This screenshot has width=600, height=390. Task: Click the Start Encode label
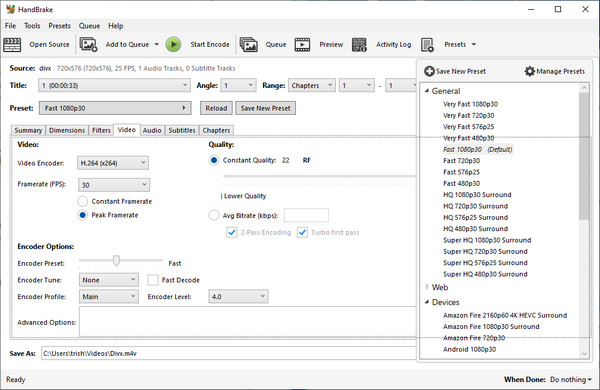pos(210,44)
